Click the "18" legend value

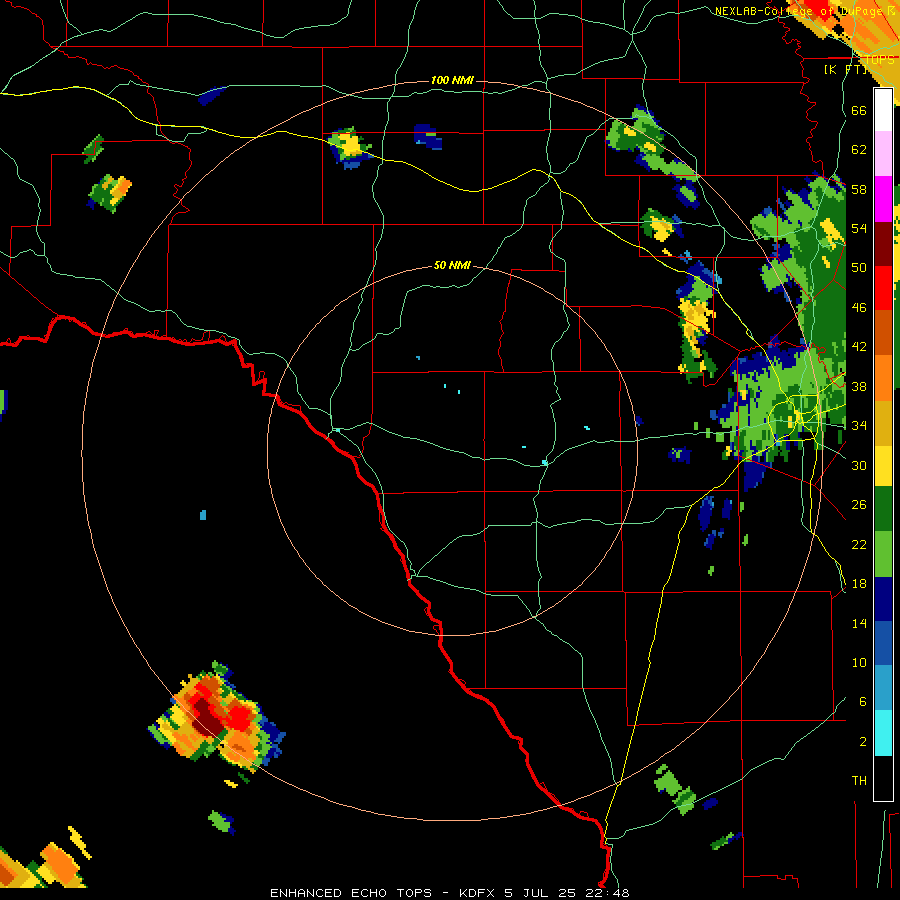coord(859,584)
